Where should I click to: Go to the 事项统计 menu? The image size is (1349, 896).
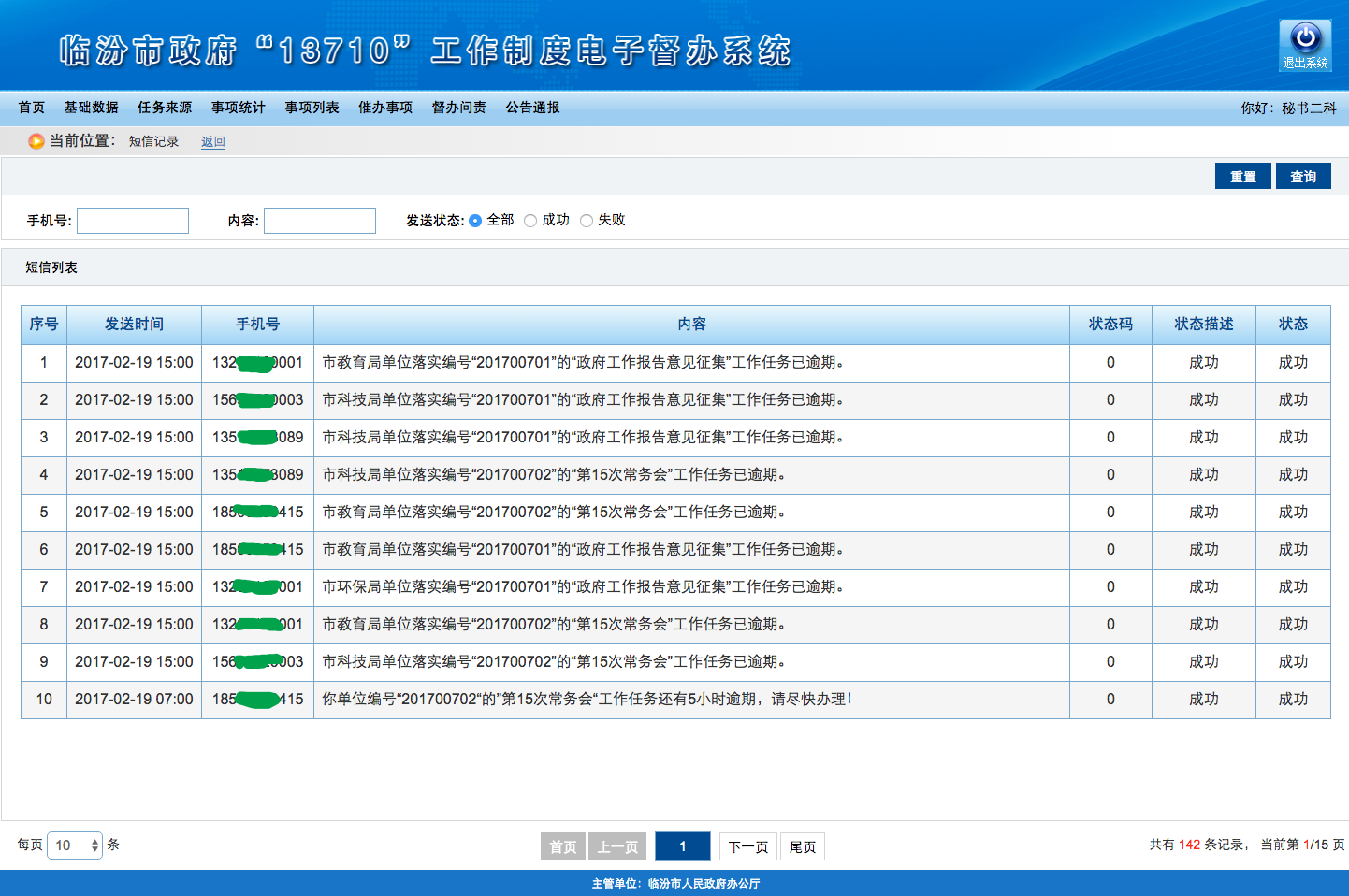[239, 108]
